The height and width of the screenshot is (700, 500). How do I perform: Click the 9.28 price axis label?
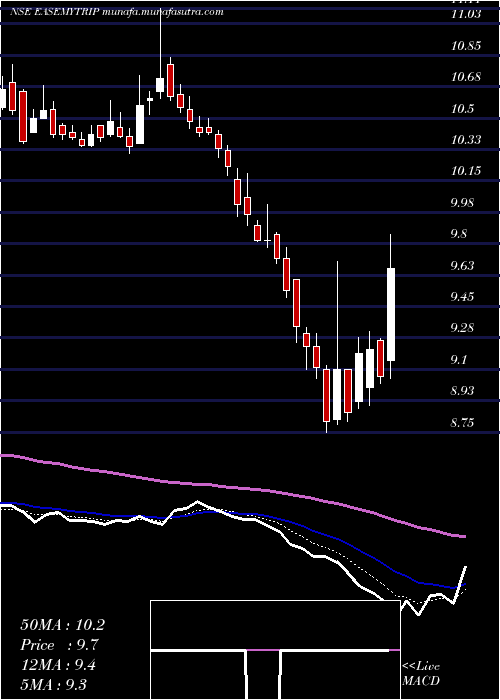463,328
